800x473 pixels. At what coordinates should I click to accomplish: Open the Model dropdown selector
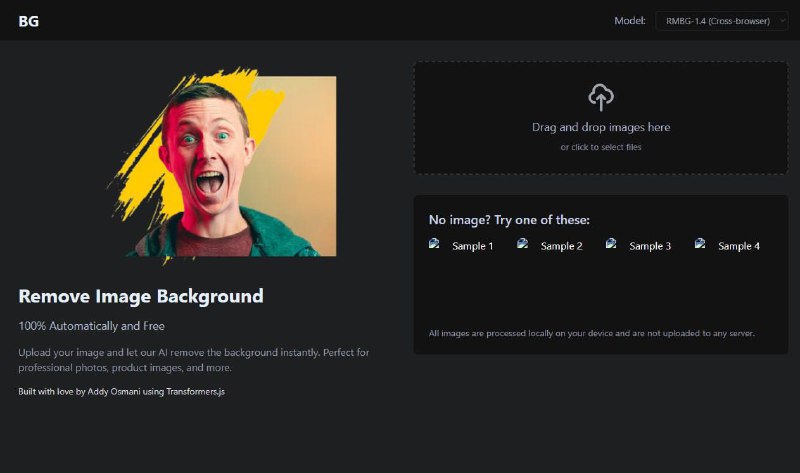[721, 21]
